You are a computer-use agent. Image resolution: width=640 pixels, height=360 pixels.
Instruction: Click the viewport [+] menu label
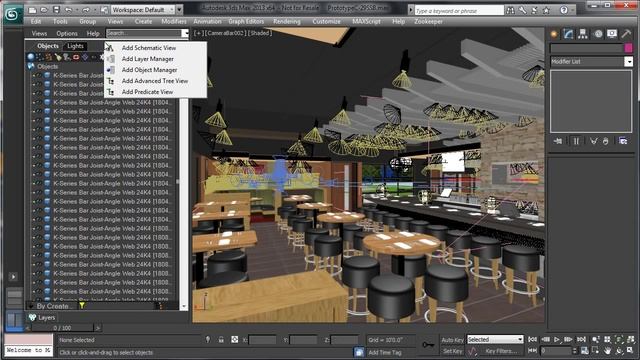click(x=198, y=33)
